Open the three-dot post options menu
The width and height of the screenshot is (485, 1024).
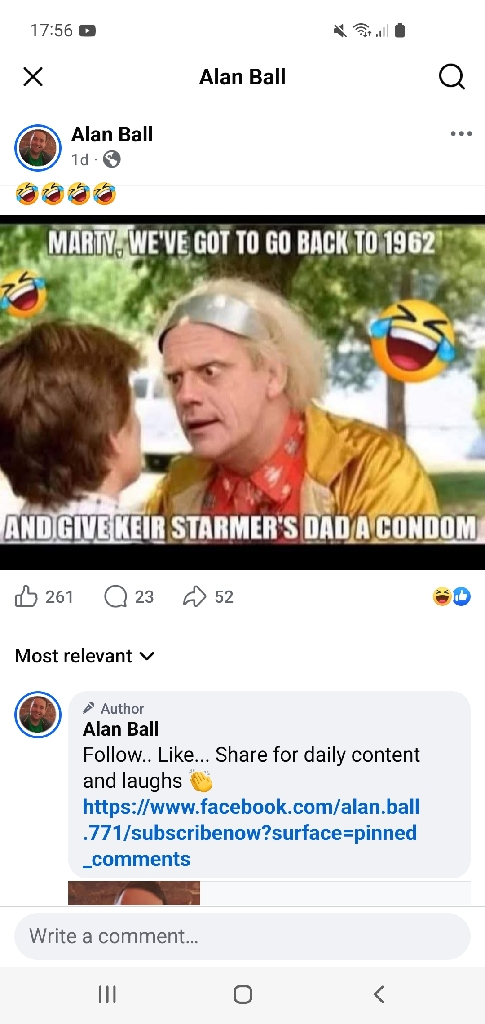click(x=461, y=134)
